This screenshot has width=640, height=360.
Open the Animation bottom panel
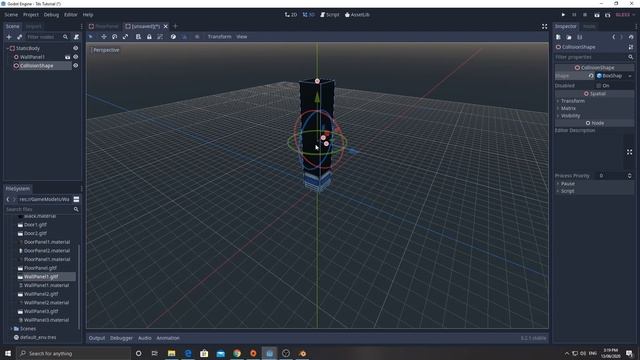[168, 338]
